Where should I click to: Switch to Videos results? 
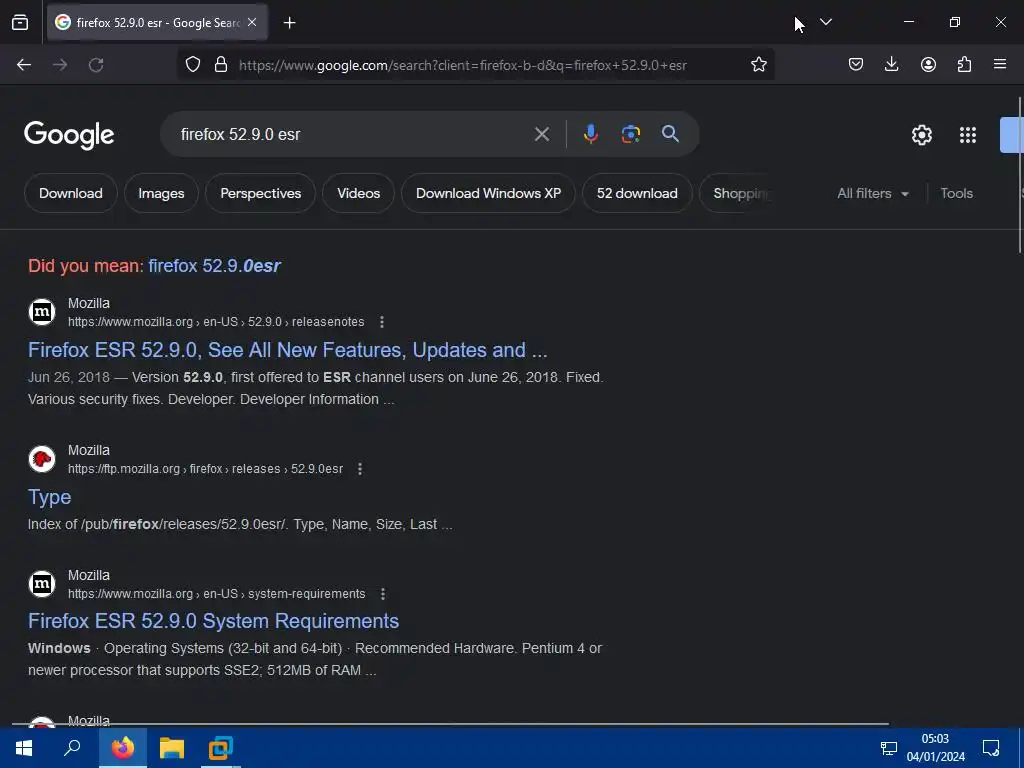359,193
